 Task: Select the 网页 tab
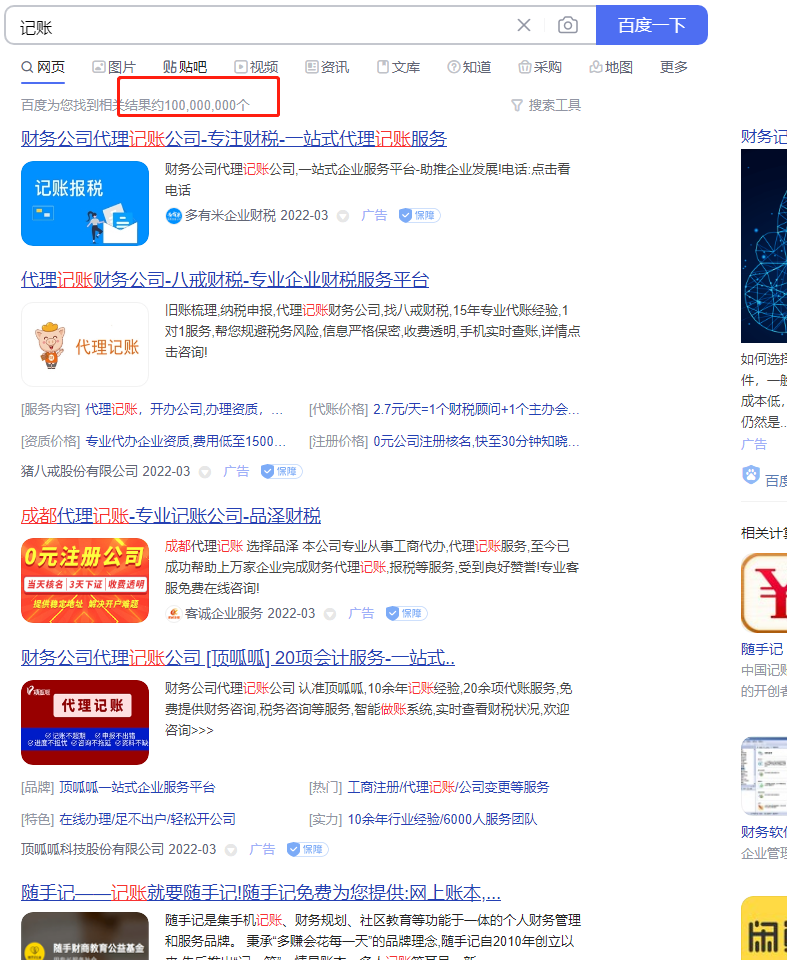43,67
